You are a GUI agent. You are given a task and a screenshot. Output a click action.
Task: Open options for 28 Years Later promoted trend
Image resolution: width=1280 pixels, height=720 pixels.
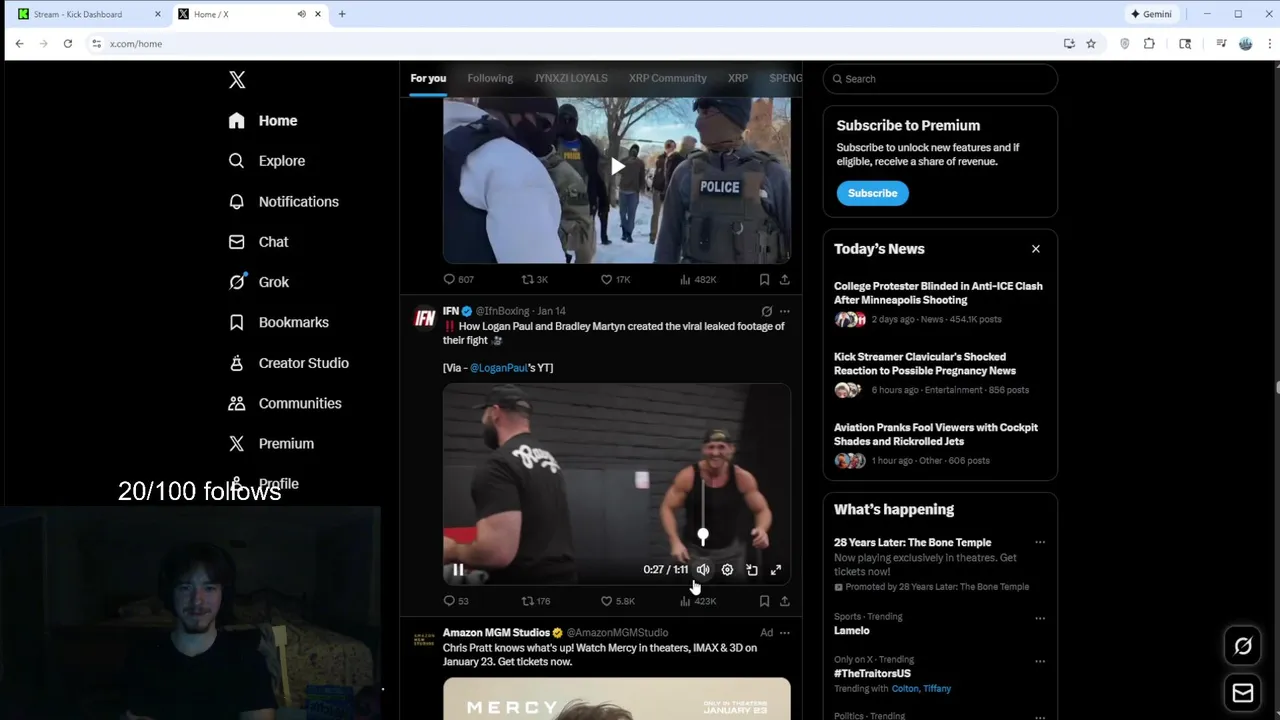click(x=1040, y=543)
